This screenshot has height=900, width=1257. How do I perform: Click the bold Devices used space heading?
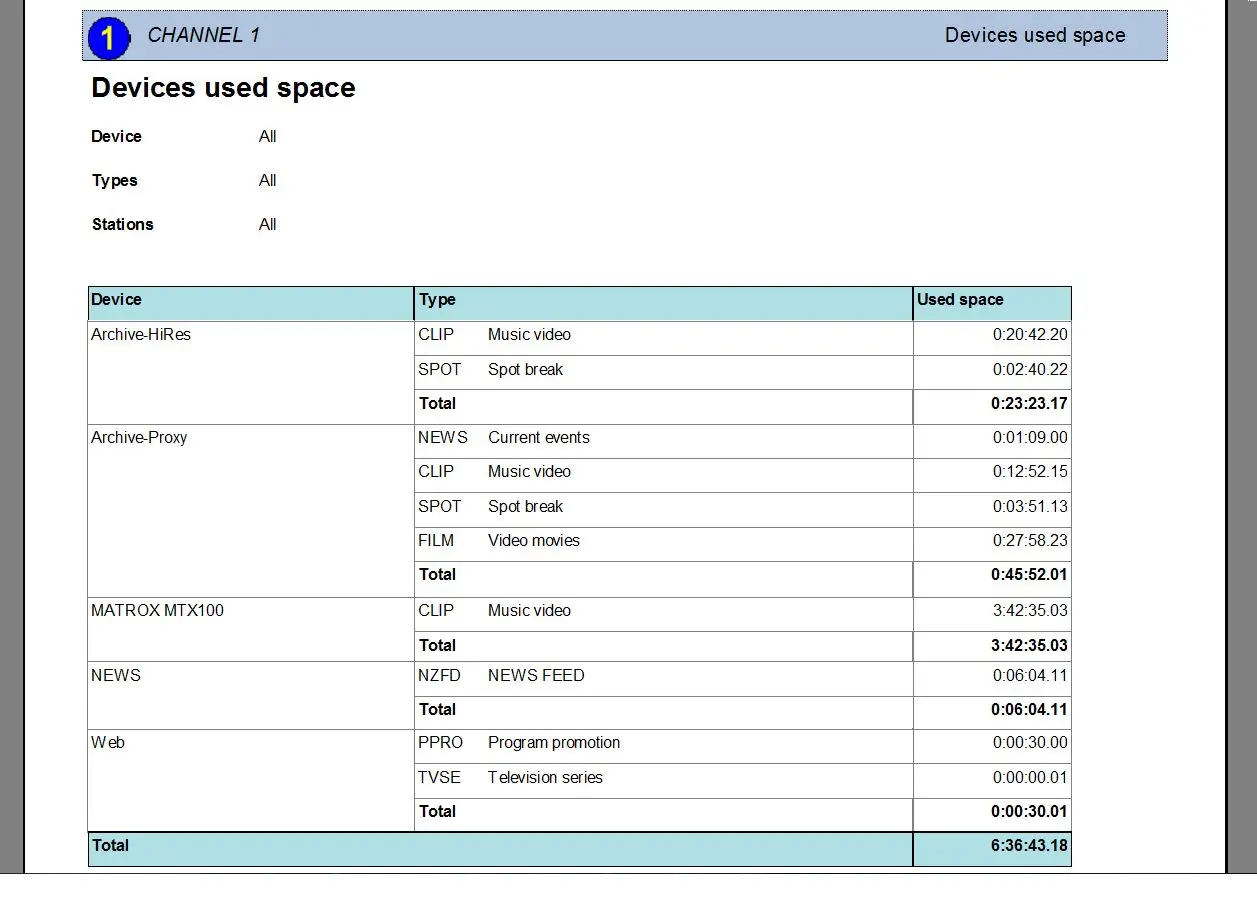pyautogui.click(x=223, y=88)
